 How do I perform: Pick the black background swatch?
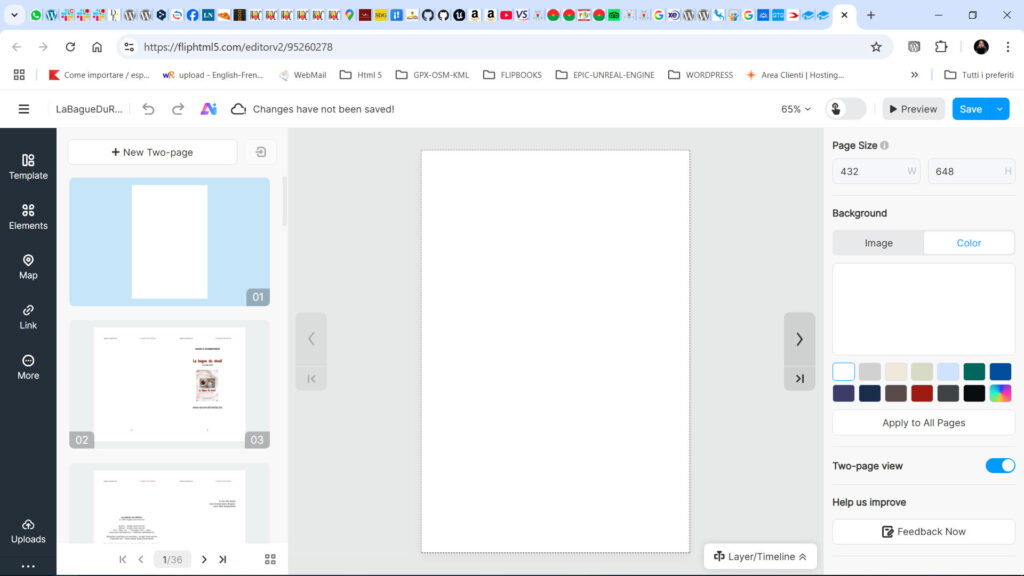(974, 393)
